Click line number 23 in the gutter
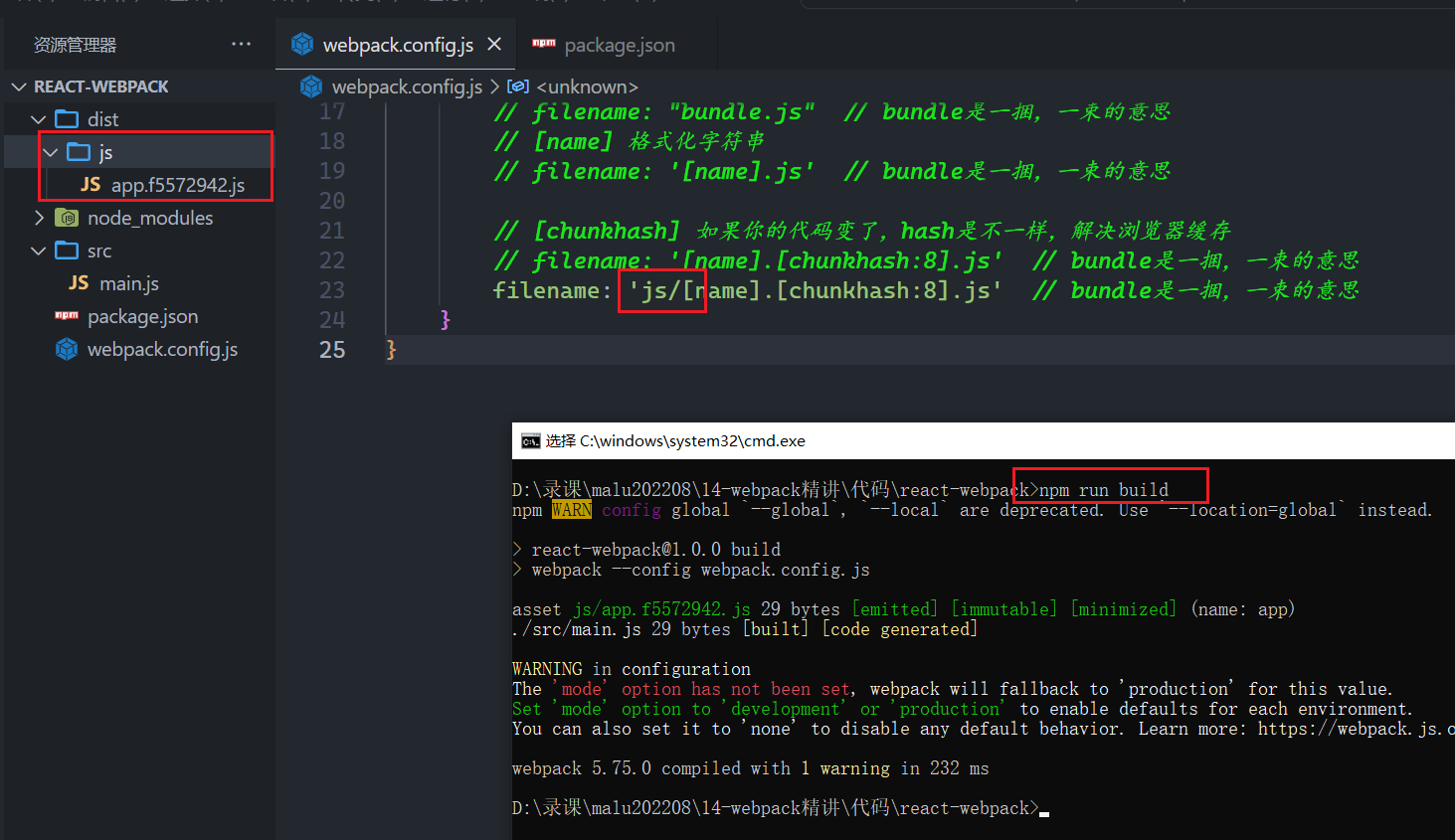1455x840 pixels. click(332, 290)
